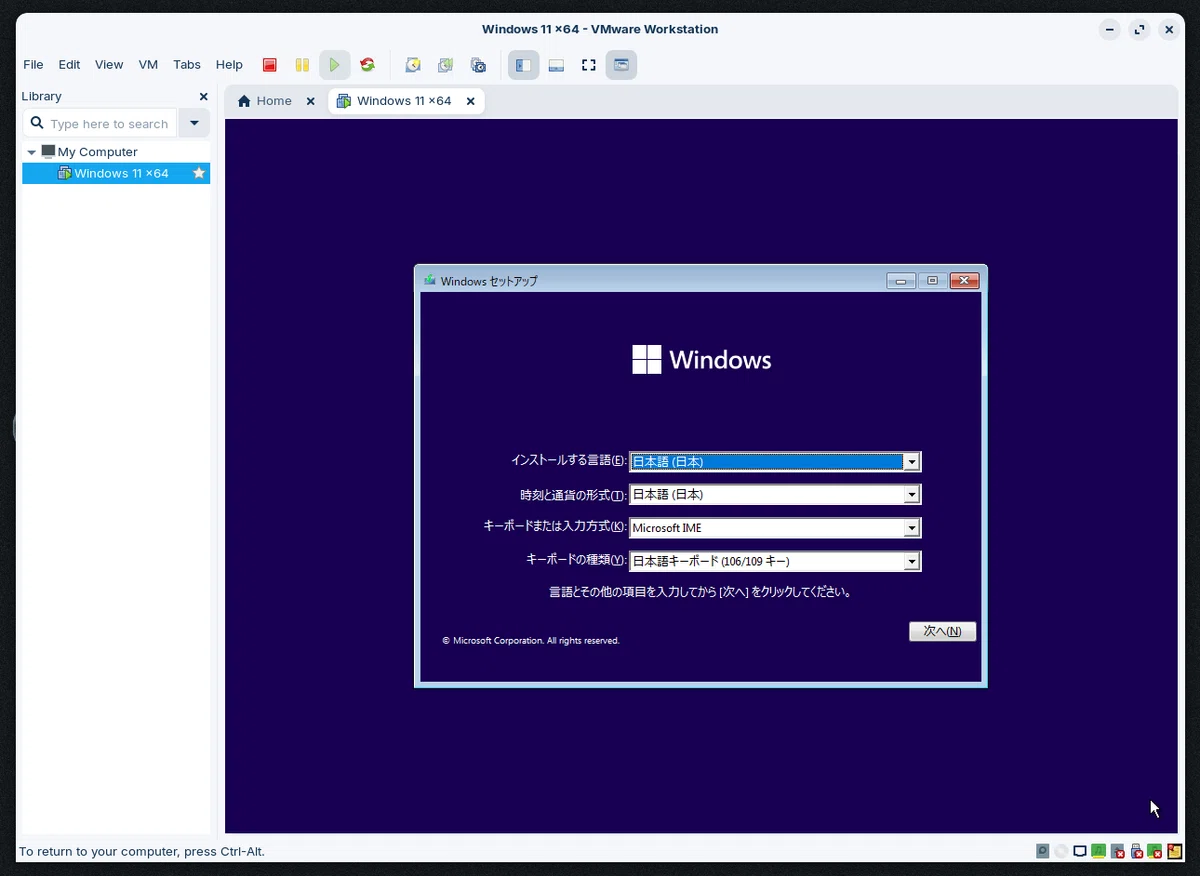The width and height of the screenshot is (1200, 876).
Task: Open the library search options dropdown
Action: [x=194, y=123]
